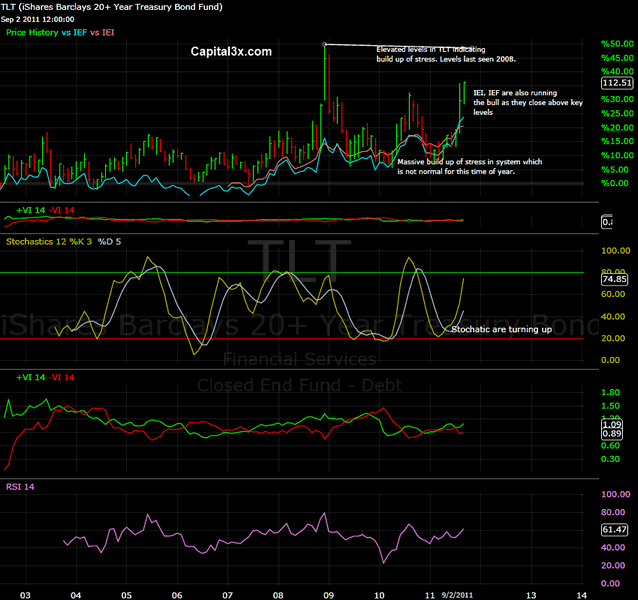Select the 'Stochatic are turning up' annotation

pyautogui.click(x=501, y=328)
